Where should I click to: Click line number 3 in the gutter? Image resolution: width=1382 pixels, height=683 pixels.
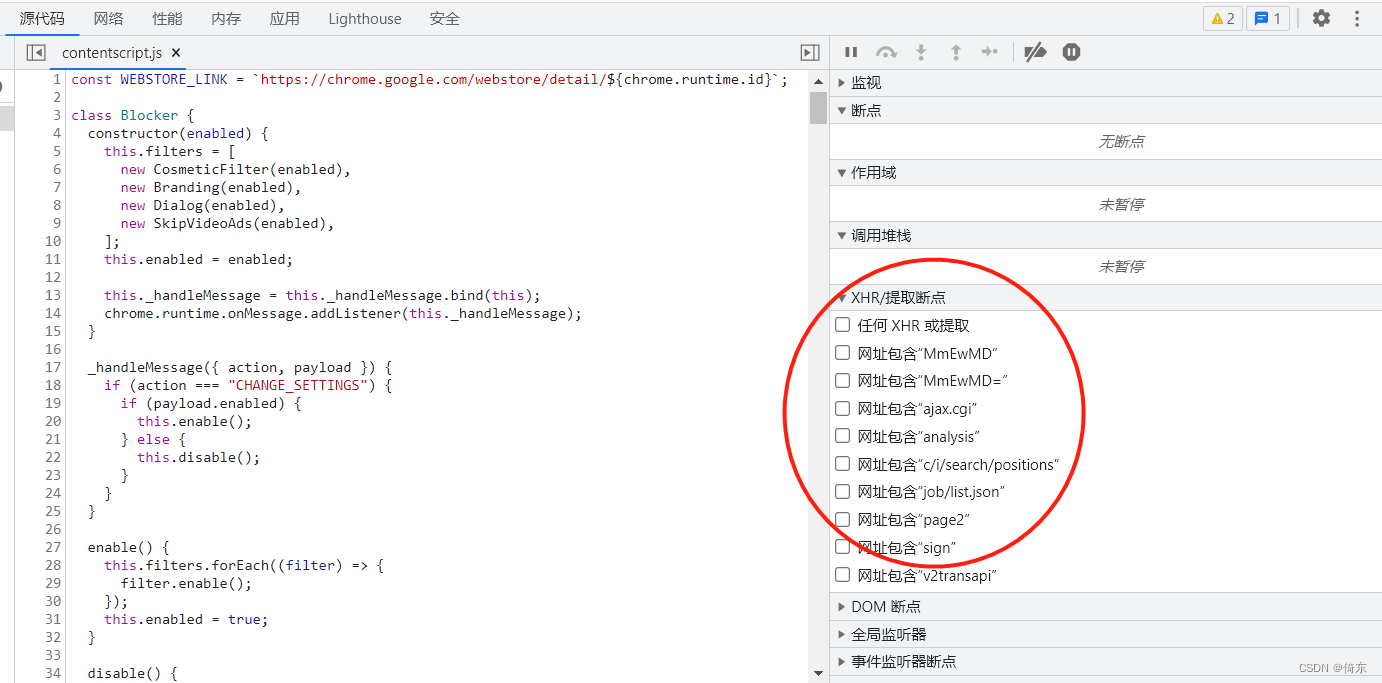pyautogui.click(x=57, y=115)
